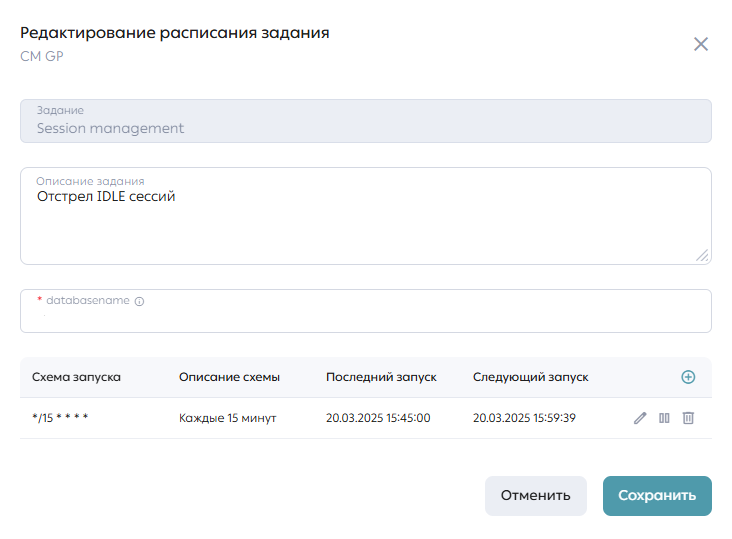Select the CM GP subtitle
The image size is (732, 539).
coord(42,56)
